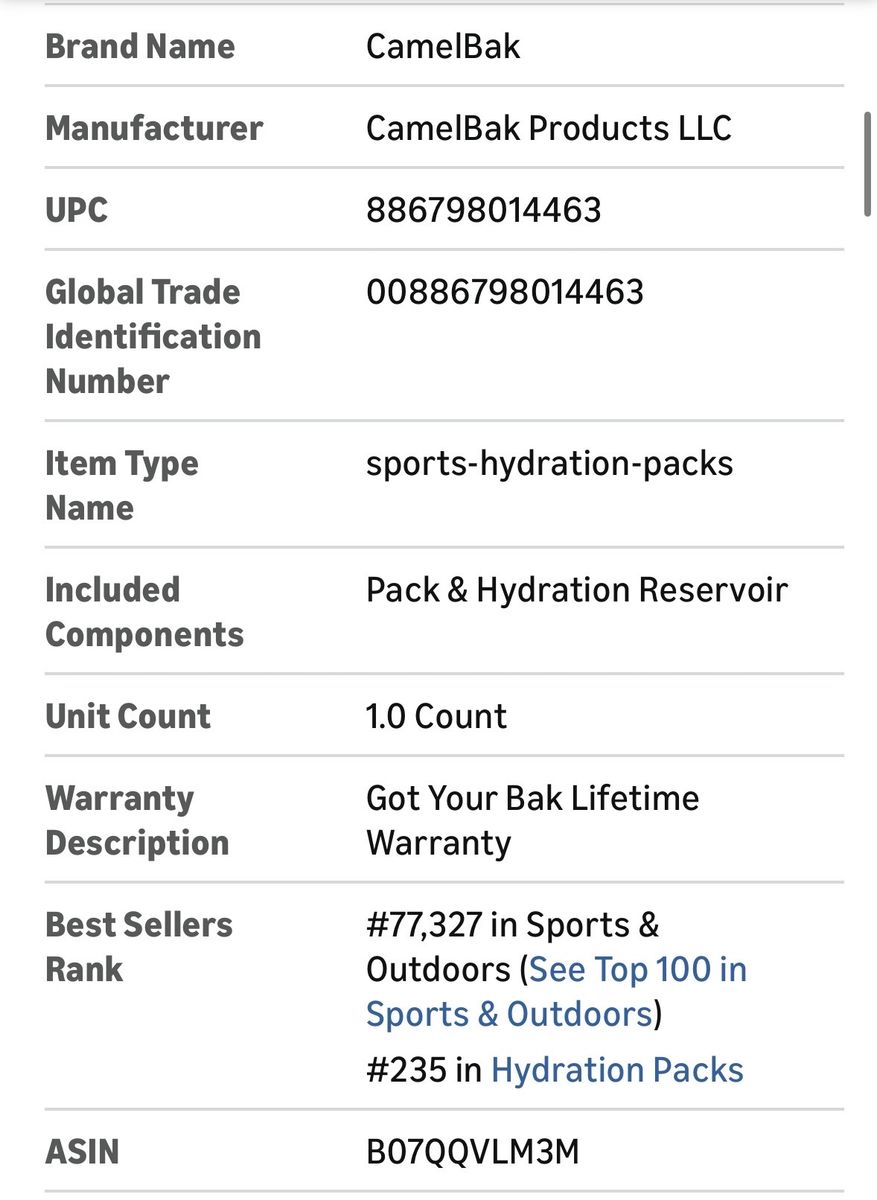
Task: Tap the sports-hydration-packs item type value
Action: (x=549, y=464)
